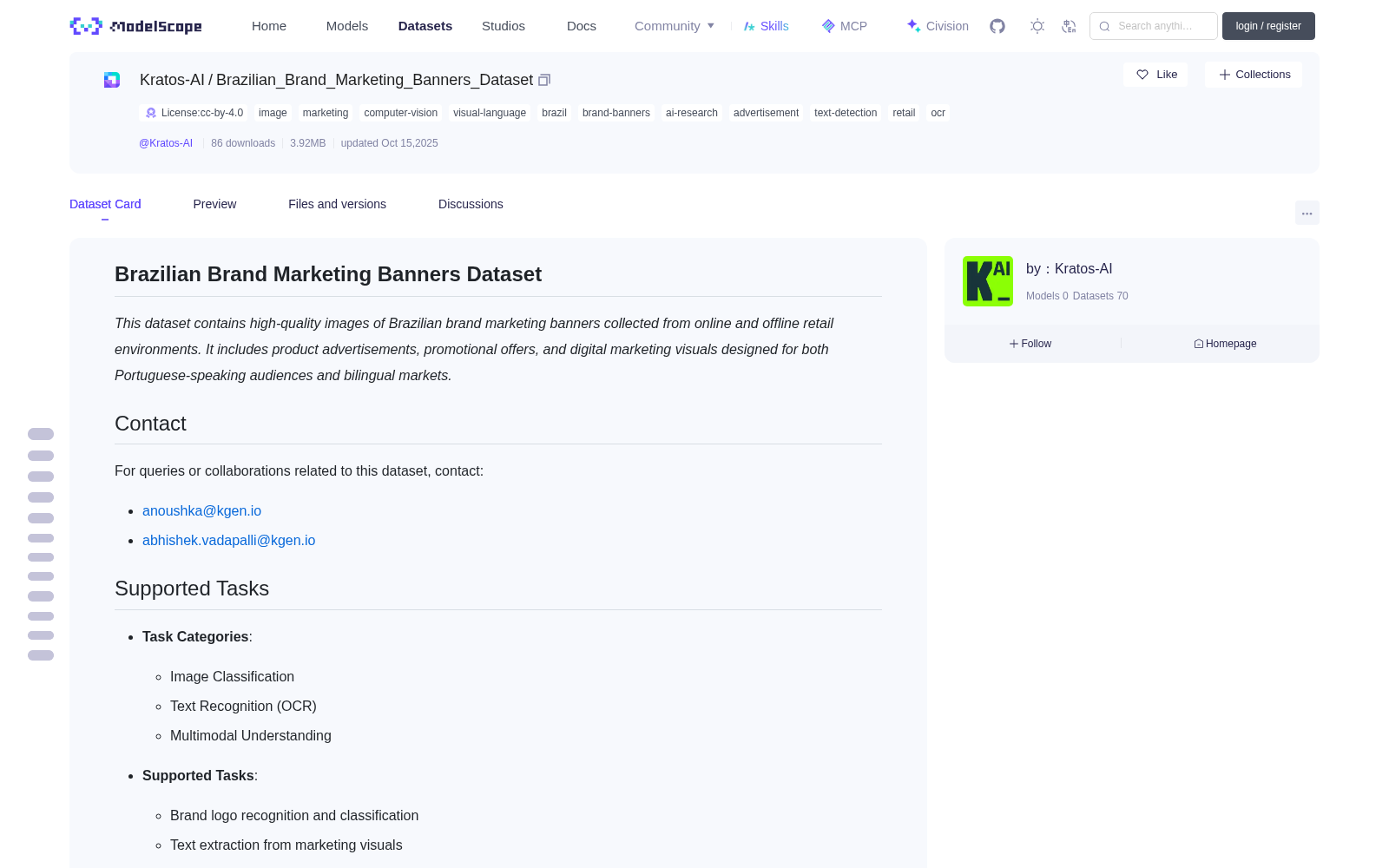Like this dataset
1389x868 pixels.
1155,75
